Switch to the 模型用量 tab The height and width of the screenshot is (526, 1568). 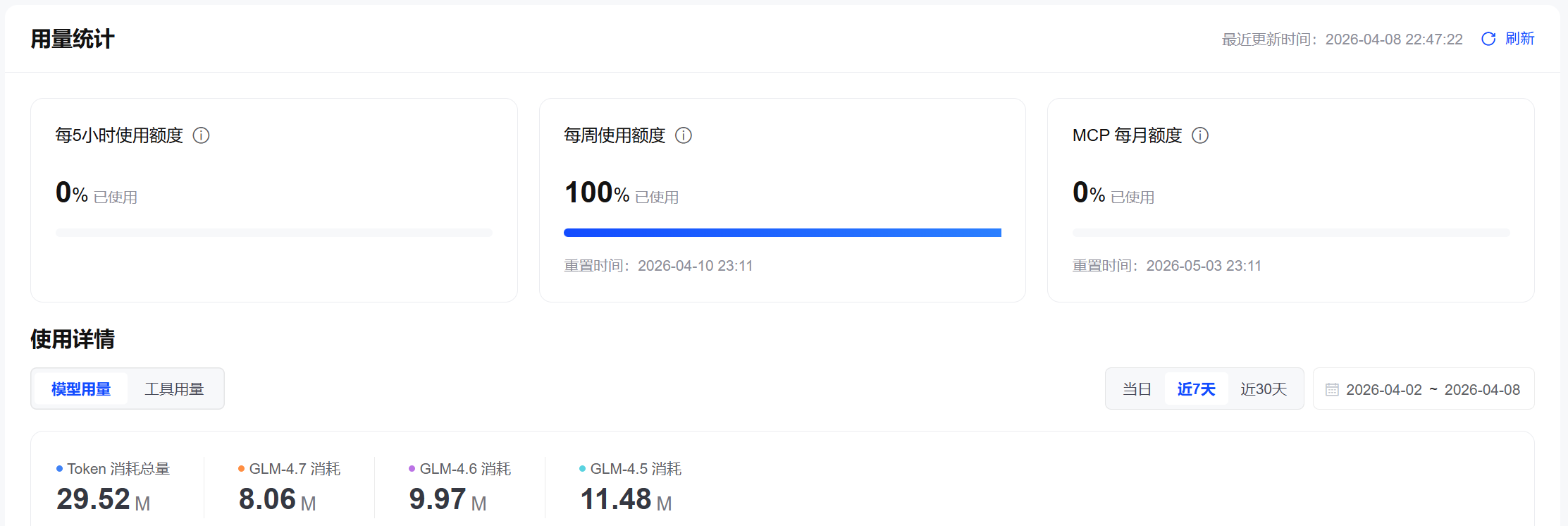tap(81, 389)
